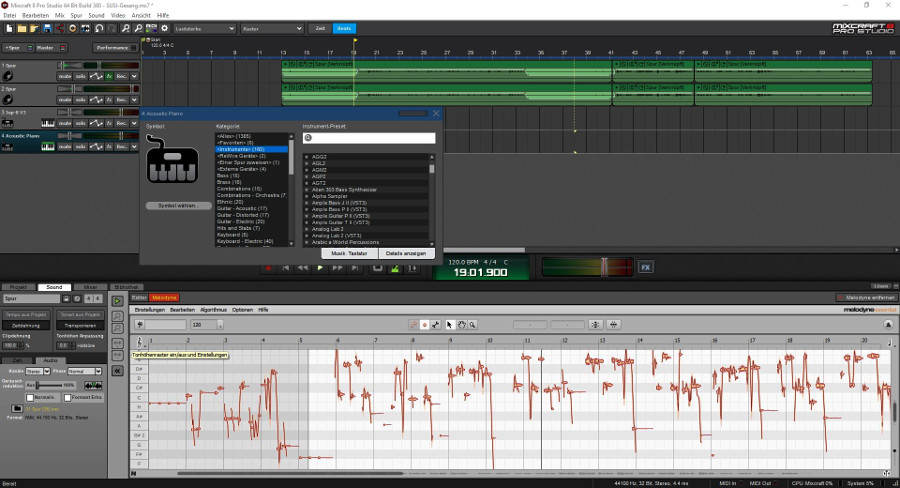Arm Rec. on Acoustic Piano track
Image resolution: width=900 pixels, height=488 pixels.
(x=122, y=146)
